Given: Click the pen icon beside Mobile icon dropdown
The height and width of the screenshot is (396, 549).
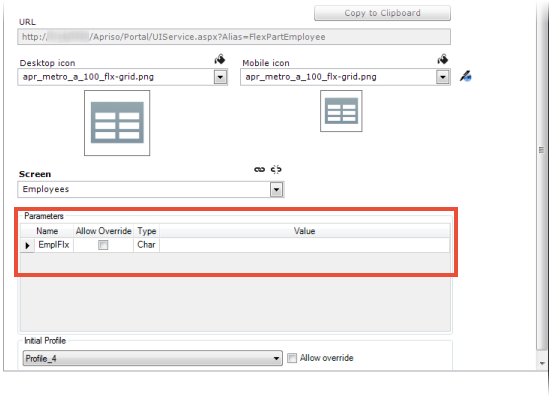Looking at the screenshot, I should click(465, 76).
